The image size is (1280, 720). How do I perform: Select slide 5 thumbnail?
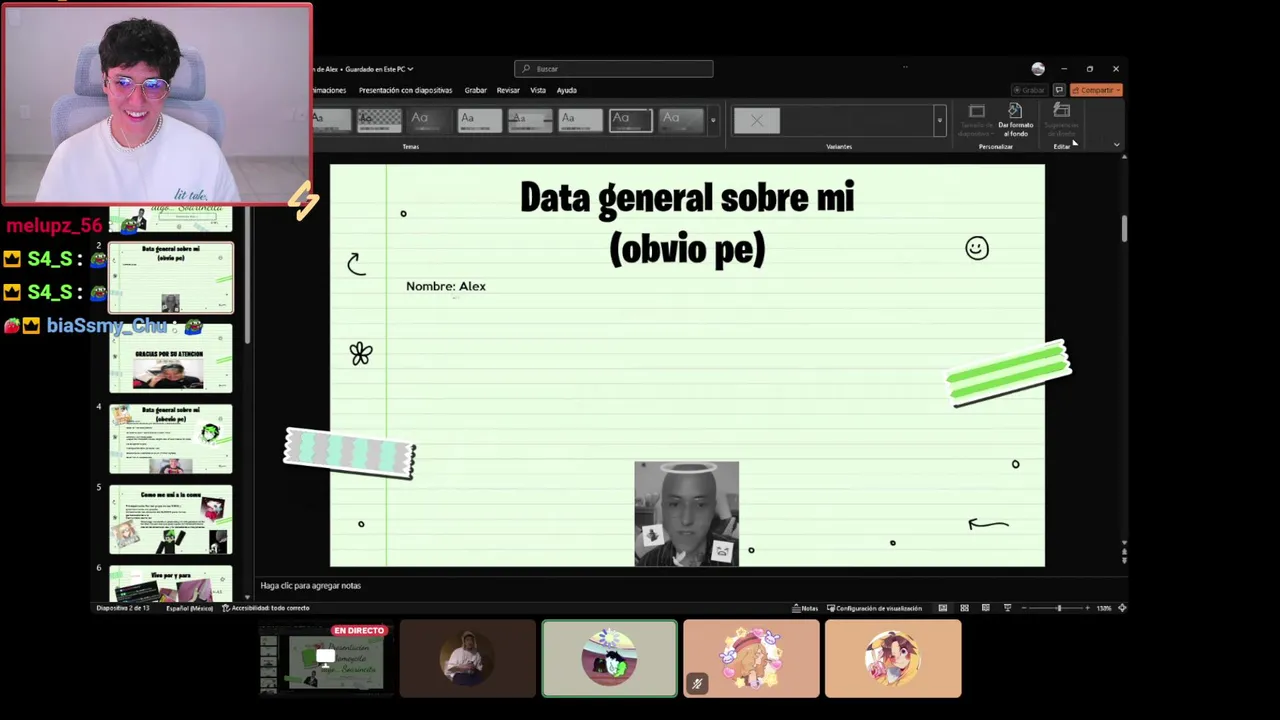(x=171, y=520)
